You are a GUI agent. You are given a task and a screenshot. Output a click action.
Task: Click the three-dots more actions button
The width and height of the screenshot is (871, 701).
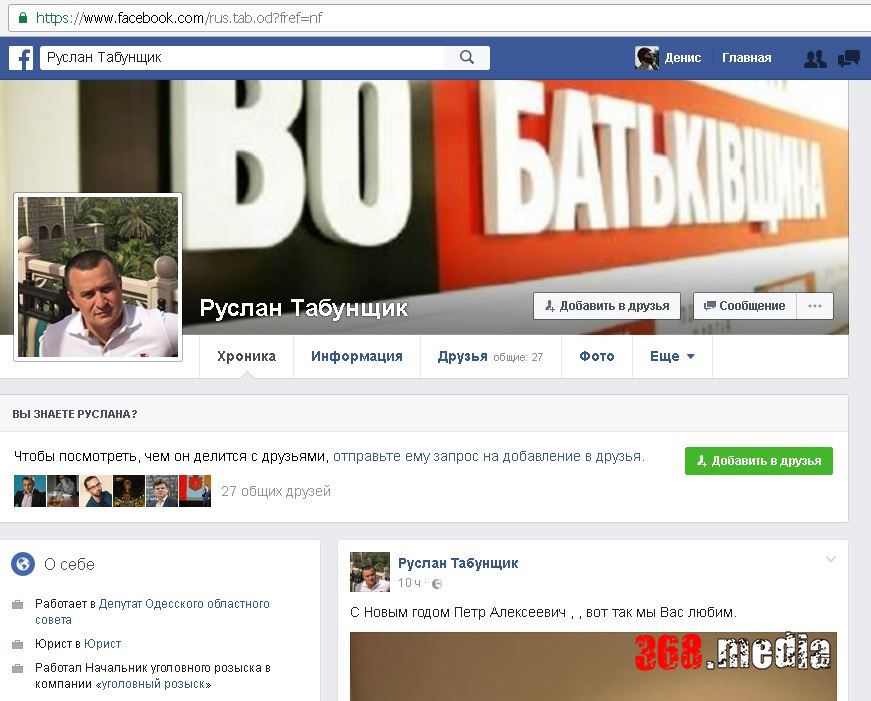[x=815, y=306]
